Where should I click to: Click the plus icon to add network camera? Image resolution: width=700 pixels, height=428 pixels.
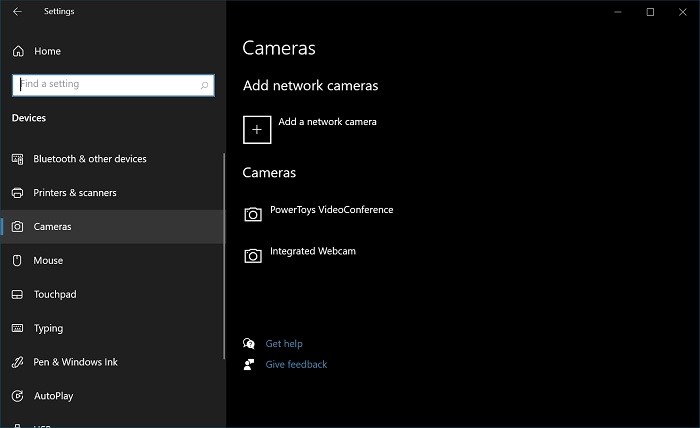(x=257, y=130)
